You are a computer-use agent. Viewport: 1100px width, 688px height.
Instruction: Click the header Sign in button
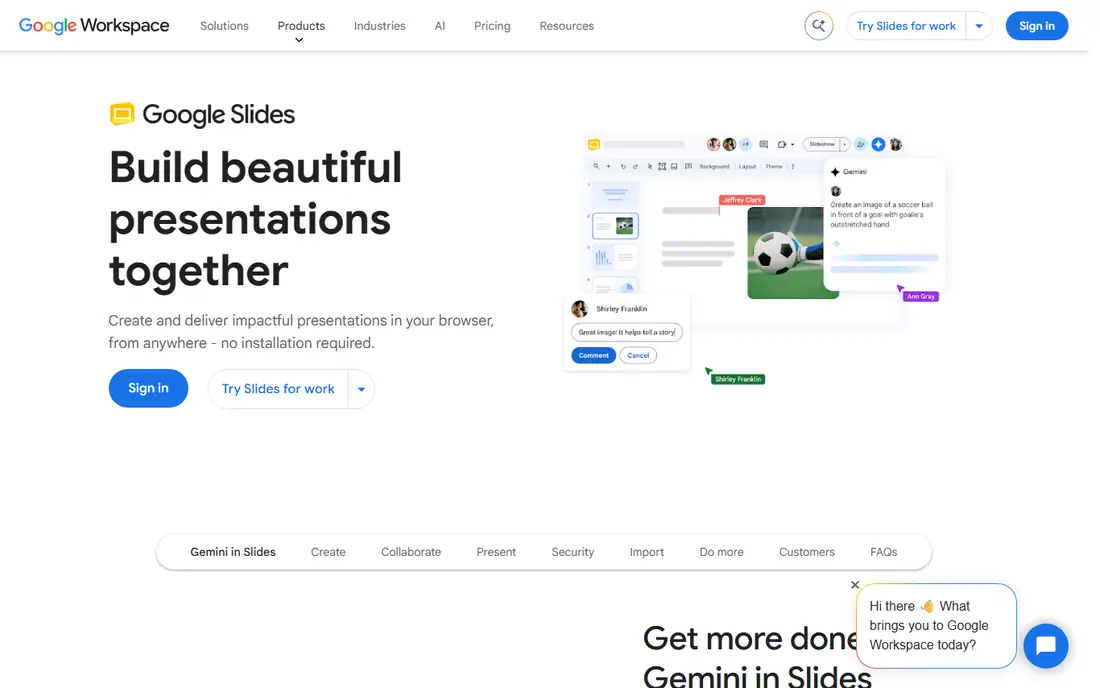coord(1036,26)
